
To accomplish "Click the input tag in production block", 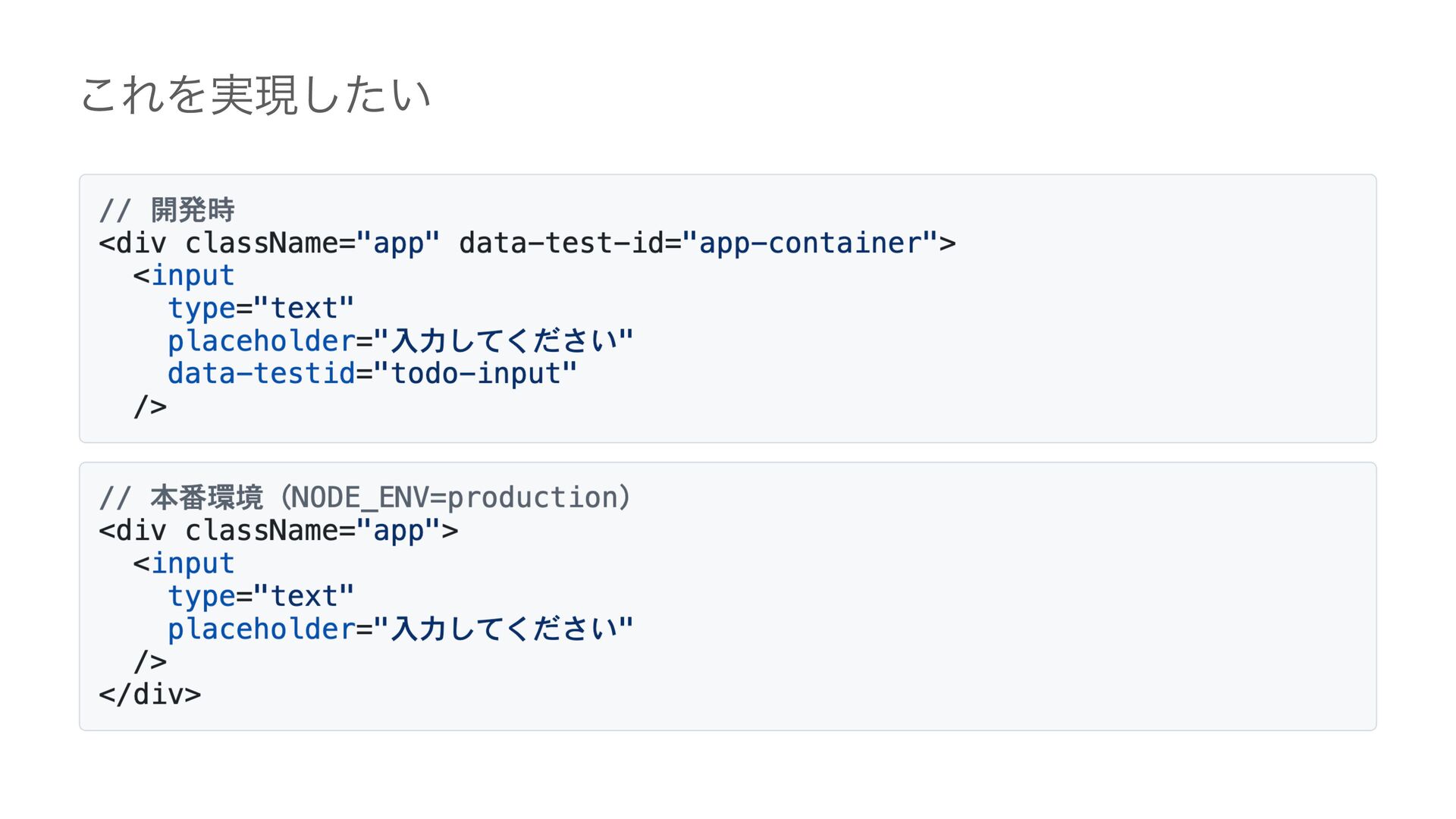I will click(x=184, y=563).
